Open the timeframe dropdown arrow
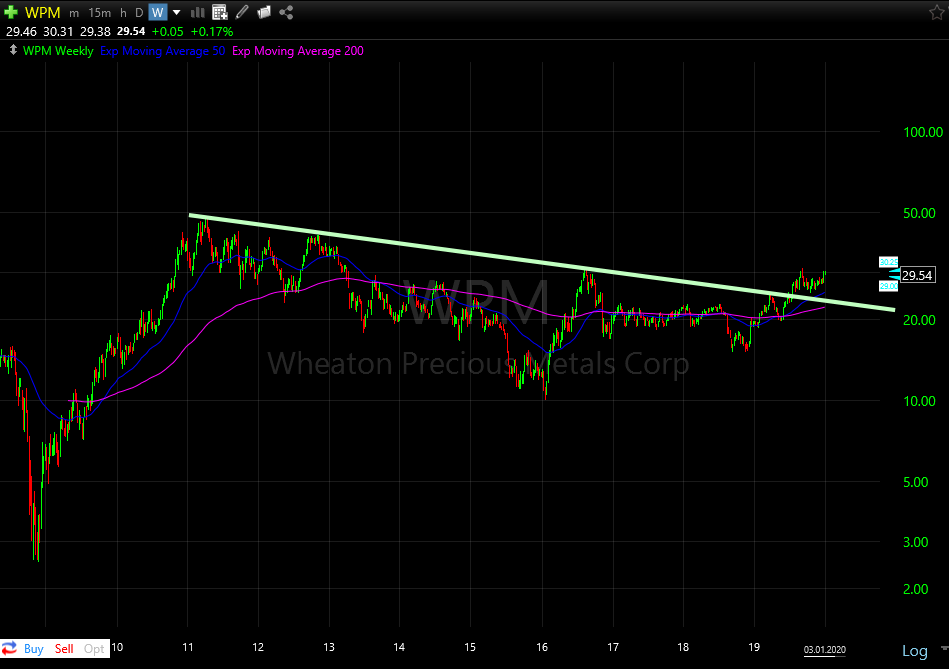This screenshot has width=949, height=669. click(177, 13)
